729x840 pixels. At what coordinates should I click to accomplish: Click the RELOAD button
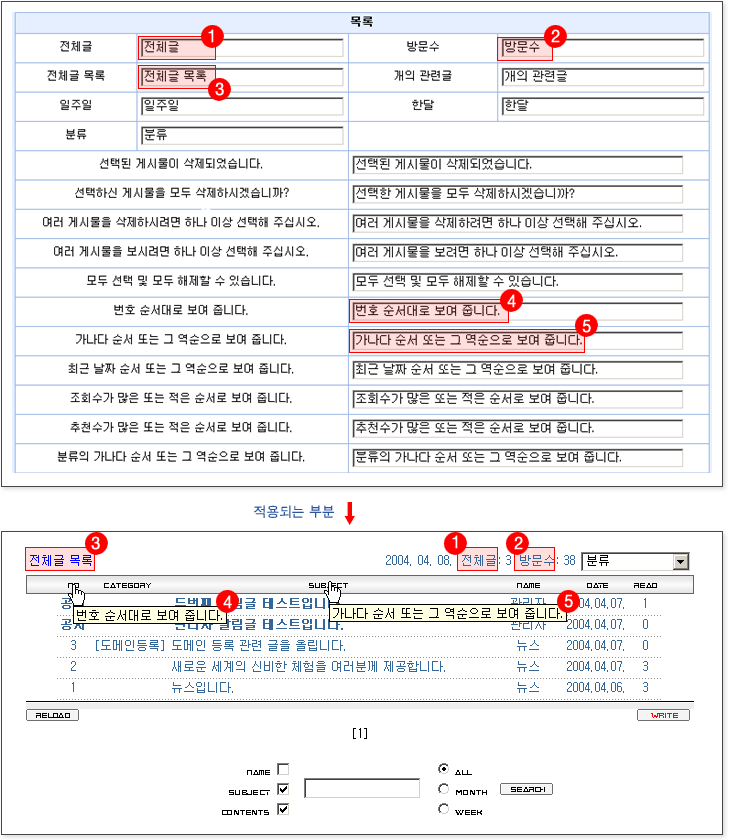click(x=51, y=715)
